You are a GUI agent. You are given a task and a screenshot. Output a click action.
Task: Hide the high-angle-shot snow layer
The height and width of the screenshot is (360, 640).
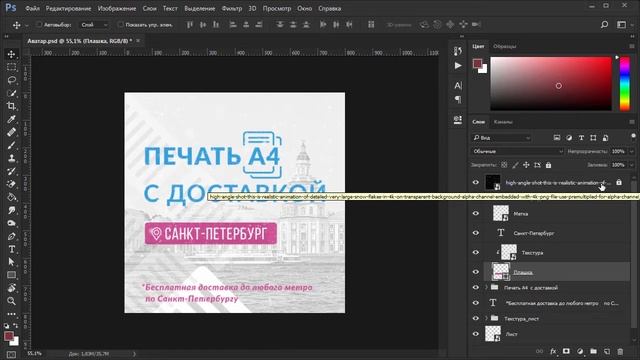click(x=476, y=182)
